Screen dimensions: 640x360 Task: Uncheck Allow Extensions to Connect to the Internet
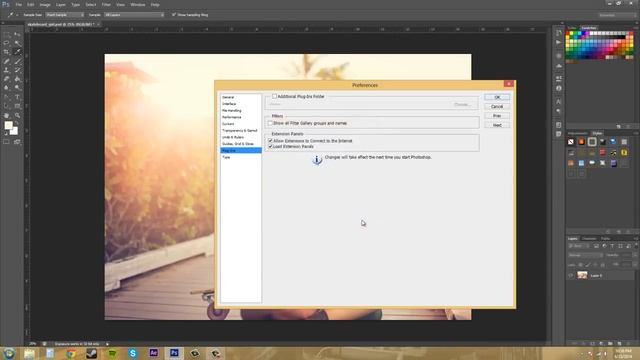(x=270, y=140)
